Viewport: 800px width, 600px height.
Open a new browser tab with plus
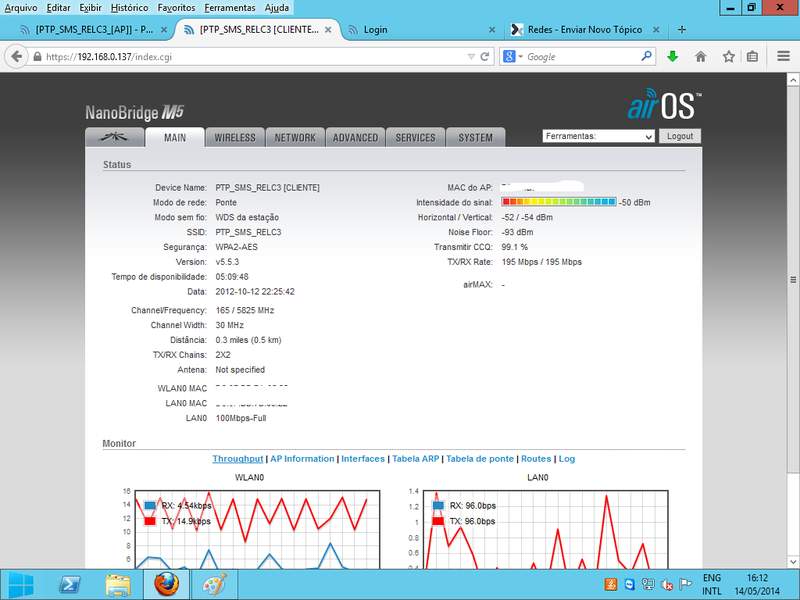(682, 30)
